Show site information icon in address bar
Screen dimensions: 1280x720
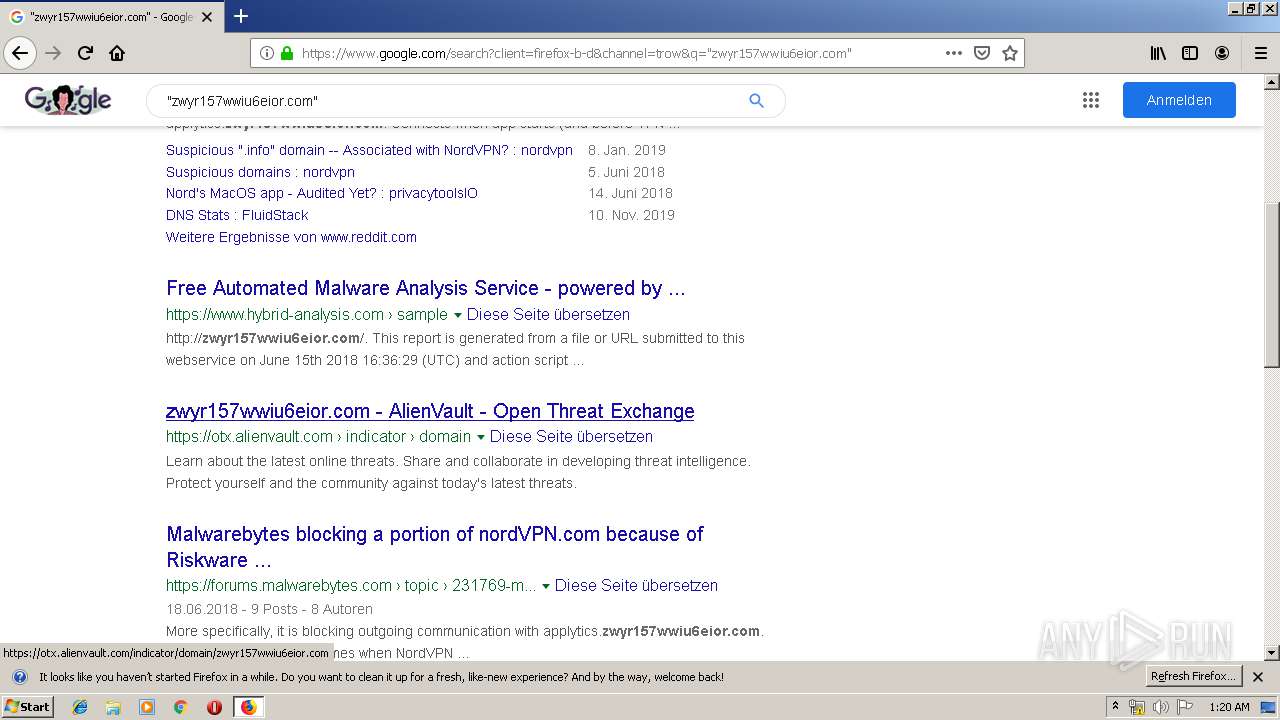coord(267,53)
